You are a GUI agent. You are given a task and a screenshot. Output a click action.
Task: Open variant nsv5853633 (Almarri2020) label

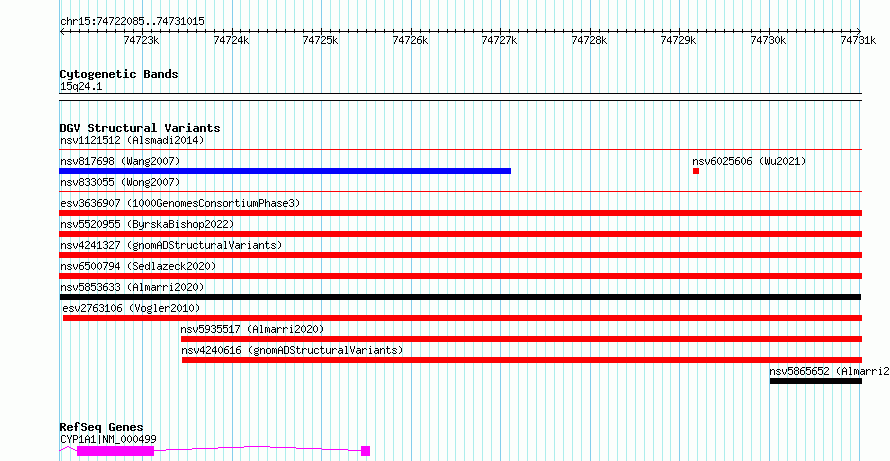pos(132,287)
